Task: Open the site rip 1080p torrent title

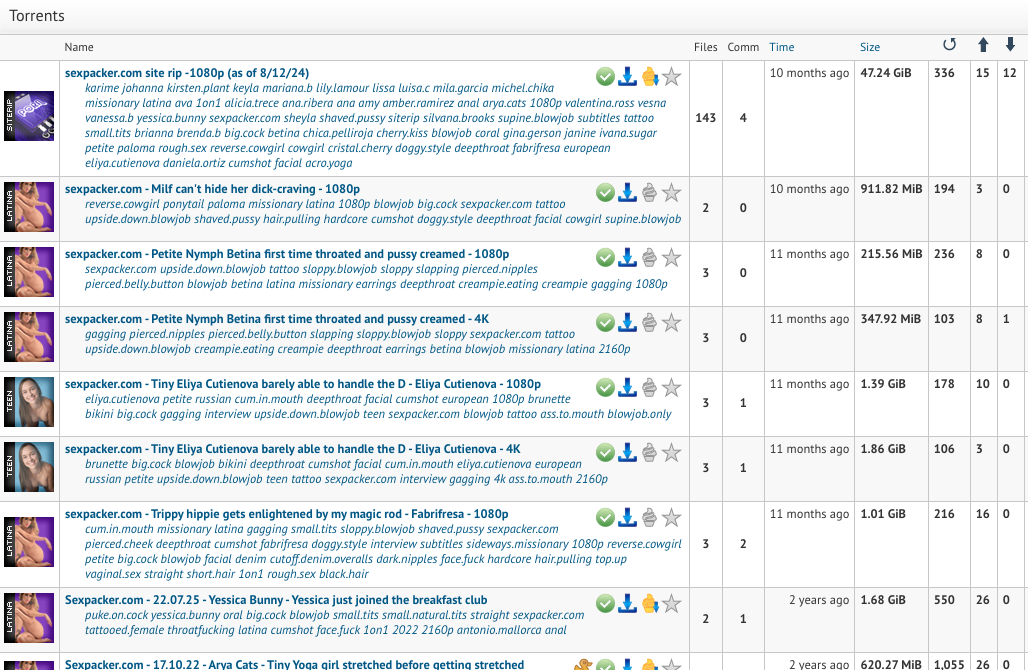Action: (x=187, y=73)
